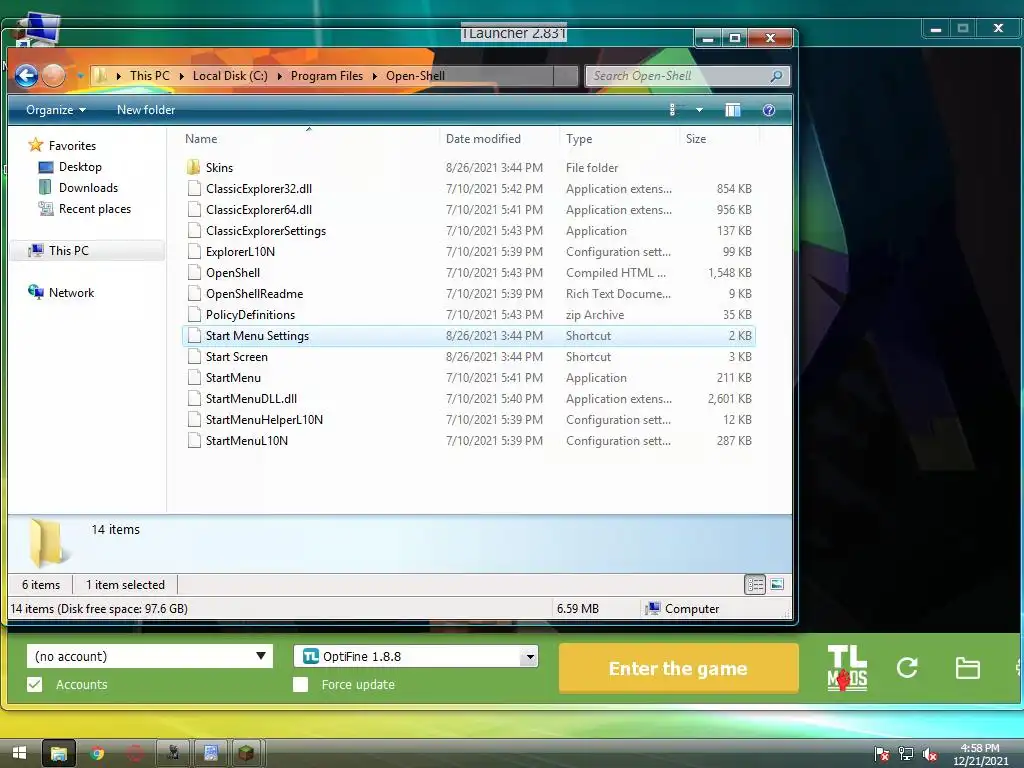The width and height of the screenshot is (1024, 768).
Task: Sort by the Type column header
Action: click(x=579, y=138)
